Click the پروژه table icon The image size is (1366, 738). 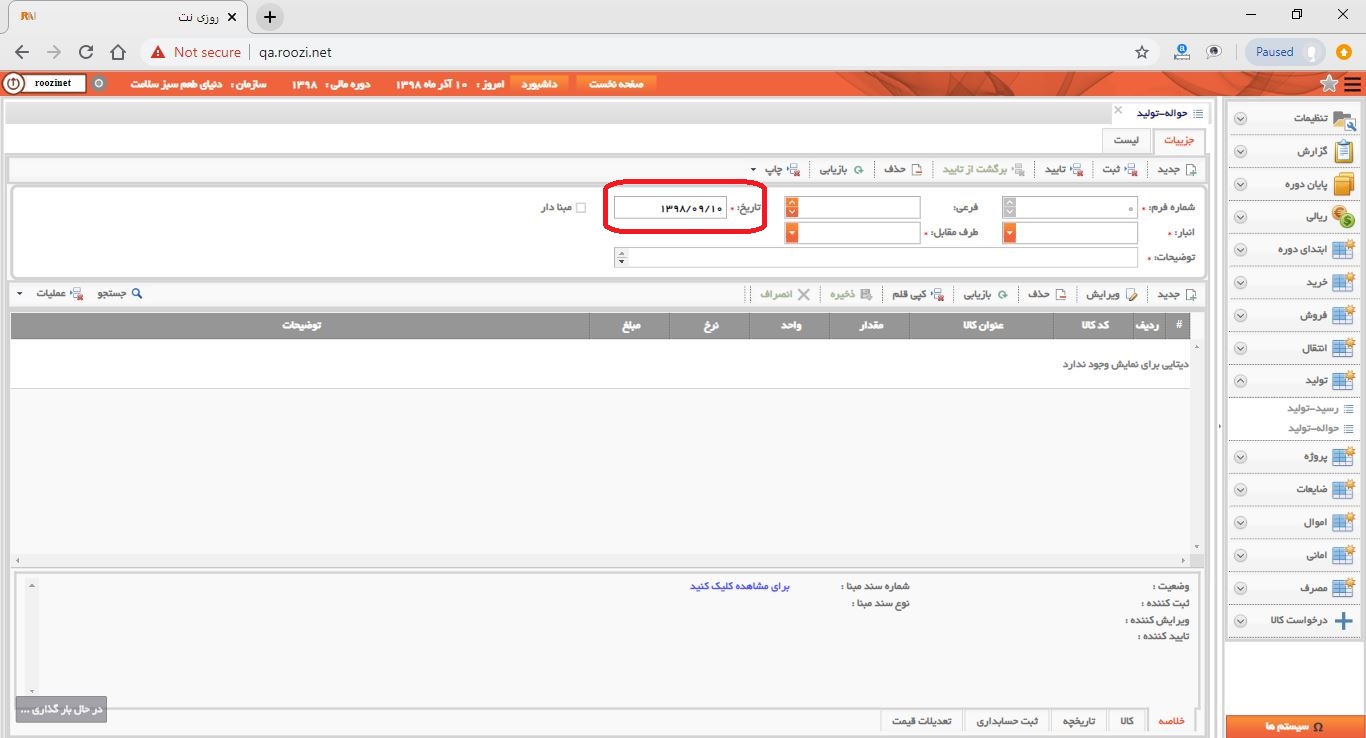(x=1343, y=457)
